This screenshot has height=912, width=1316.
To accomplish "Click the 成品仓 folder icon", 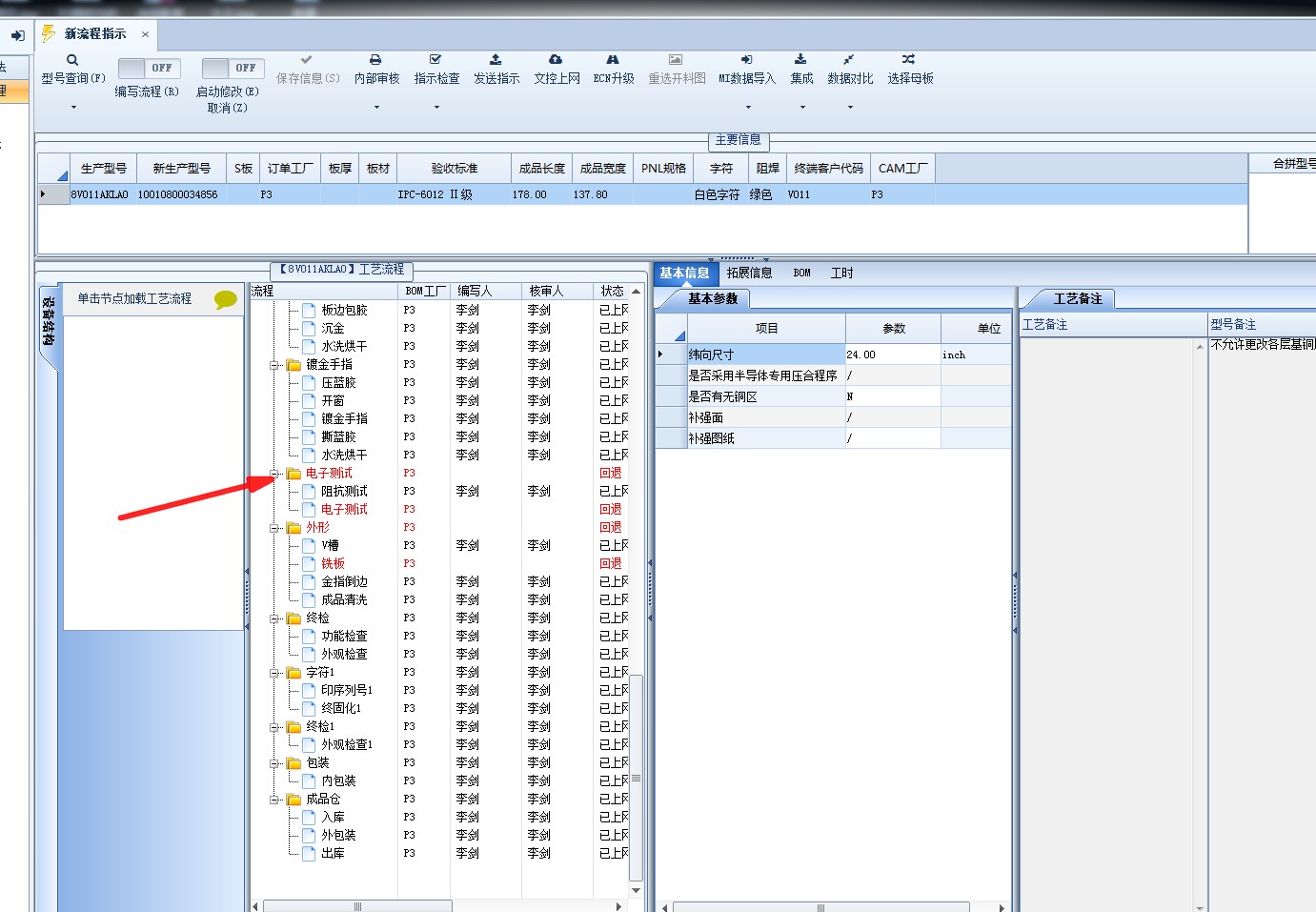I will [x=294, y=800].
